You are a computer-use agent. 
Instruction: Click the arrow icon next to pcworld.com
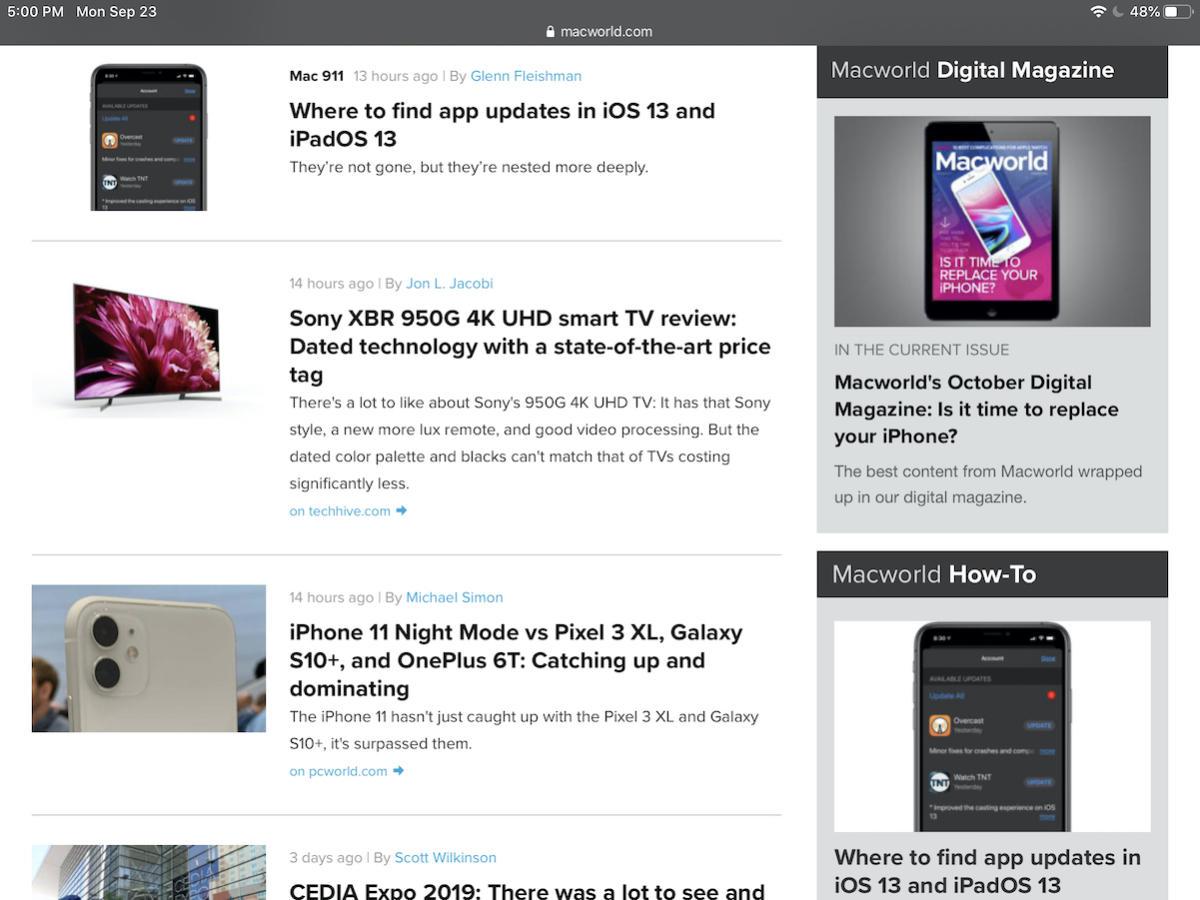click(398, 771)
